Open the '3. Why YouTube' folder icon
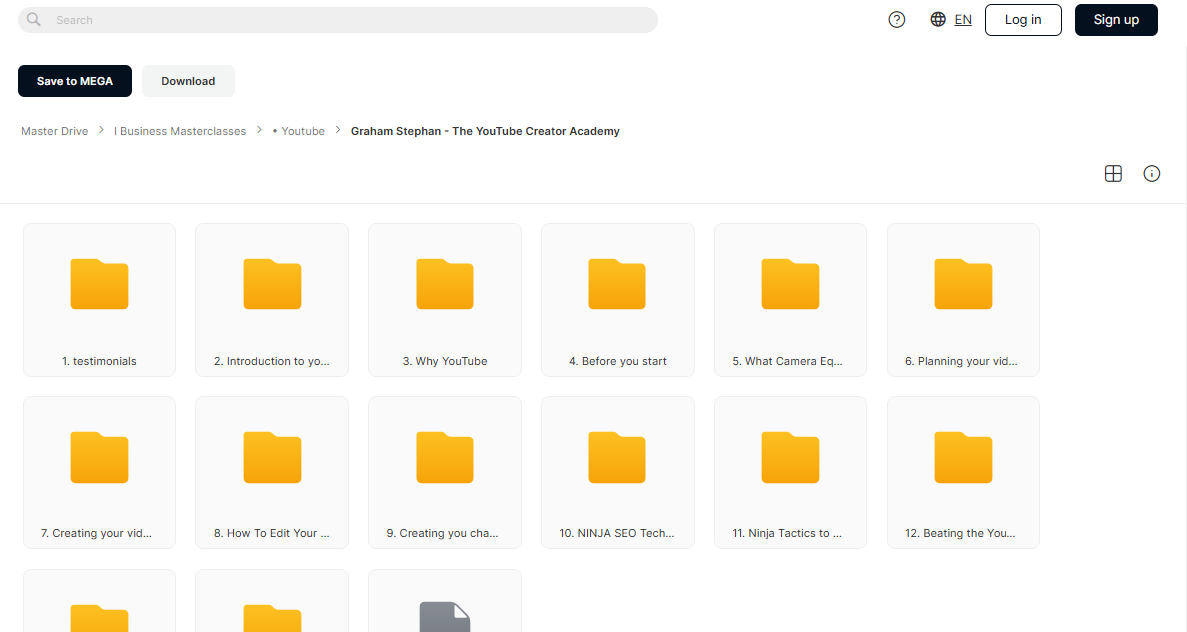Image resolution: width=1187 pixels, height=632 pixels. [445, 284]
